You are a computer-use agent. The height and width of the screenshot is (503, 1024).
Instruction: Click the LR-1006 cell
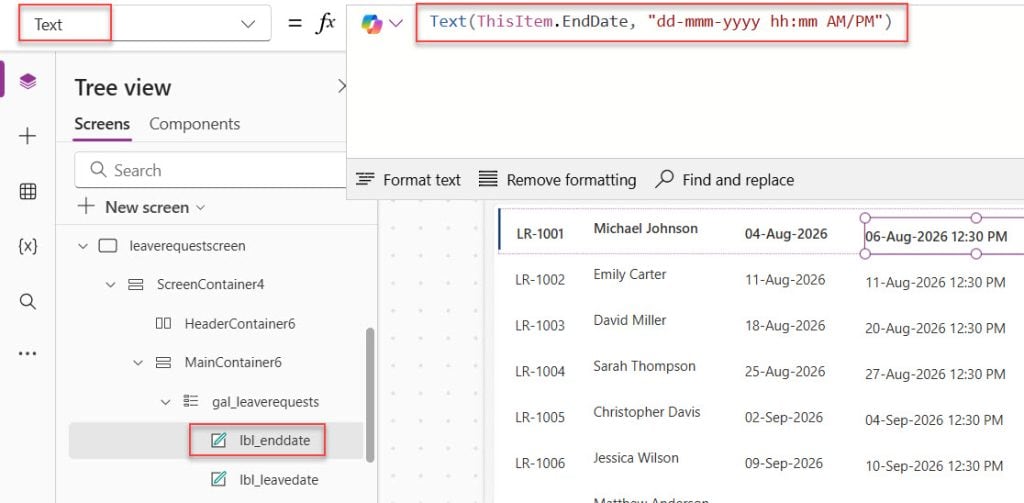coord(540,464)
